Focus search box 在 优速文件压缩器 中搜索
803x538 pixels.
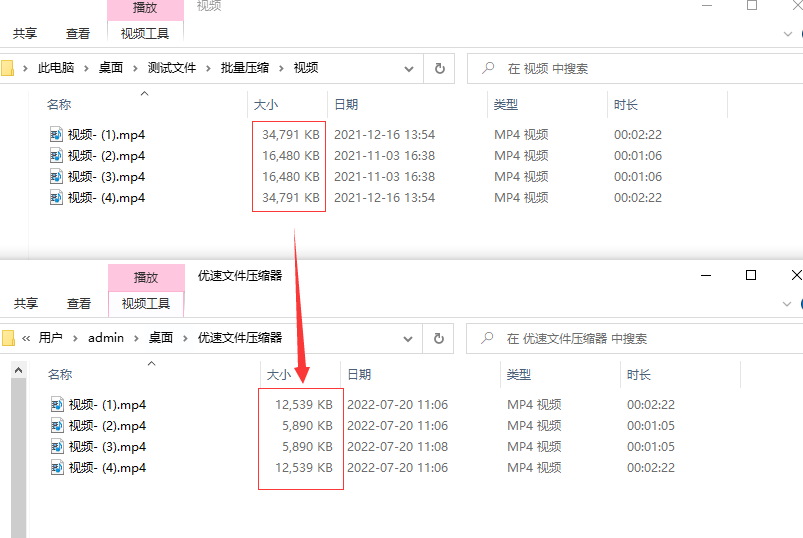tap(635, 338)
